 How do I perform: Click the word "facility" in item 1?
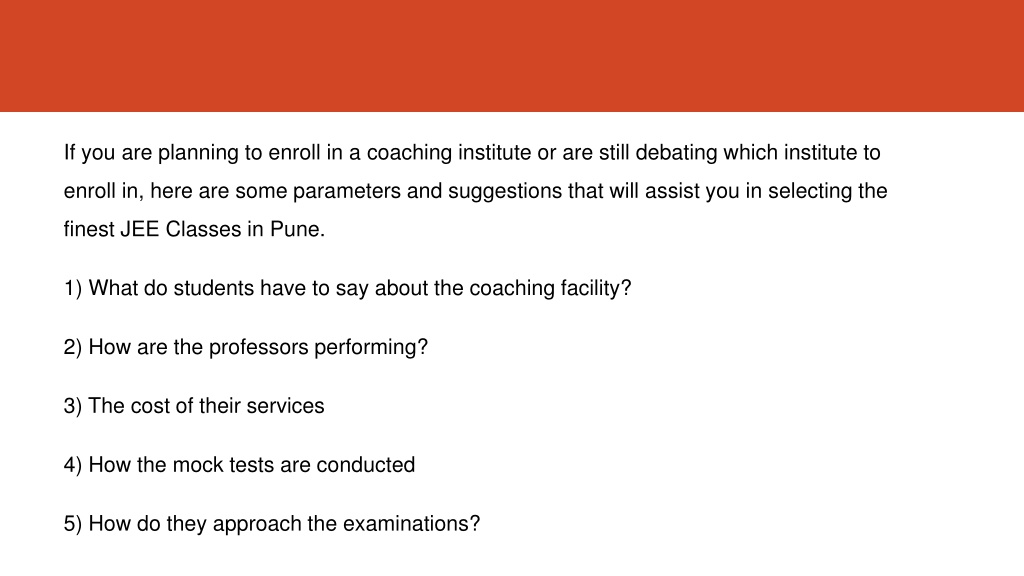(590, 288)
